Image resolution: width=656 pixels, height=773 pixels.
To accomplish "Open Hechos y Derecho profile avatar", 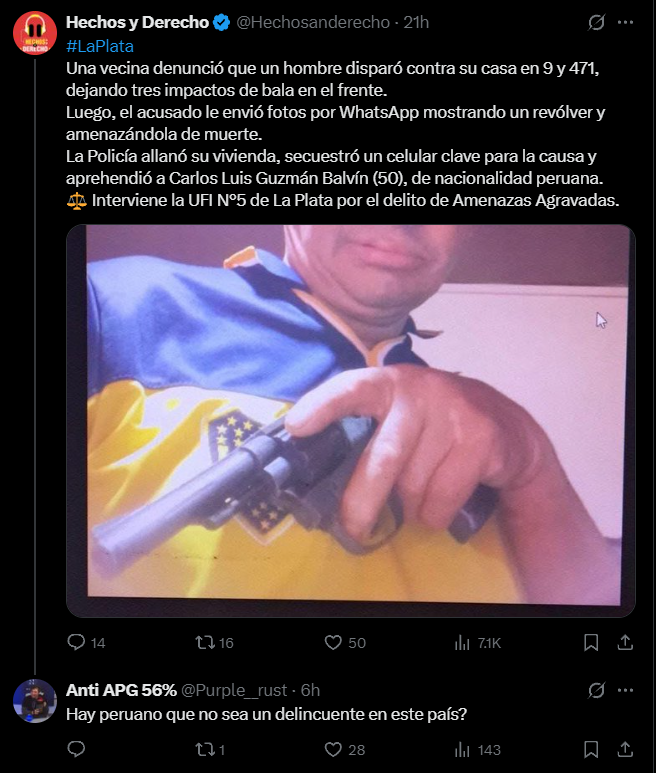I will coord(35,33).
